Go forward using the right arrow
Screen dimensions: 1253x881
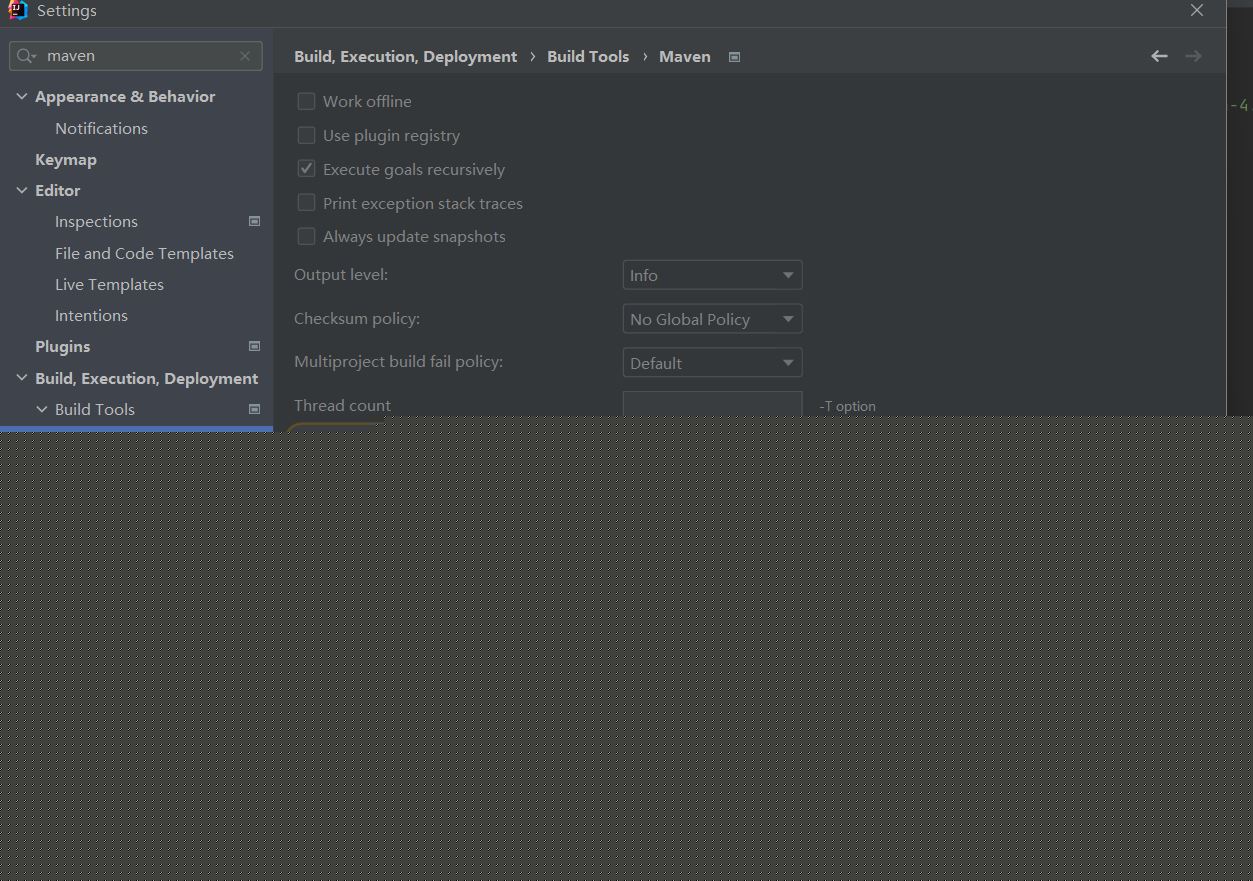pos(1193,56)
